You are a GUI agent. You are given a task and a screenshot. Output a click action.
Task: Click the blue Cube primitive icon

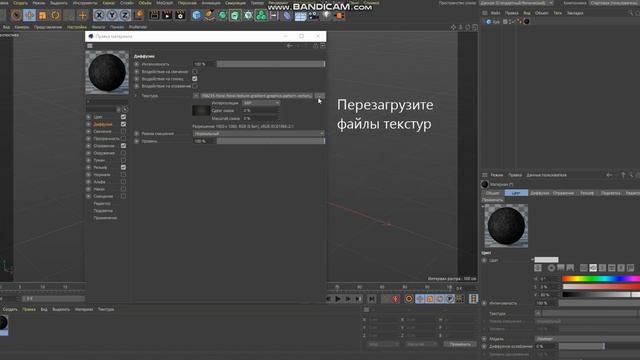pos(197,16)
